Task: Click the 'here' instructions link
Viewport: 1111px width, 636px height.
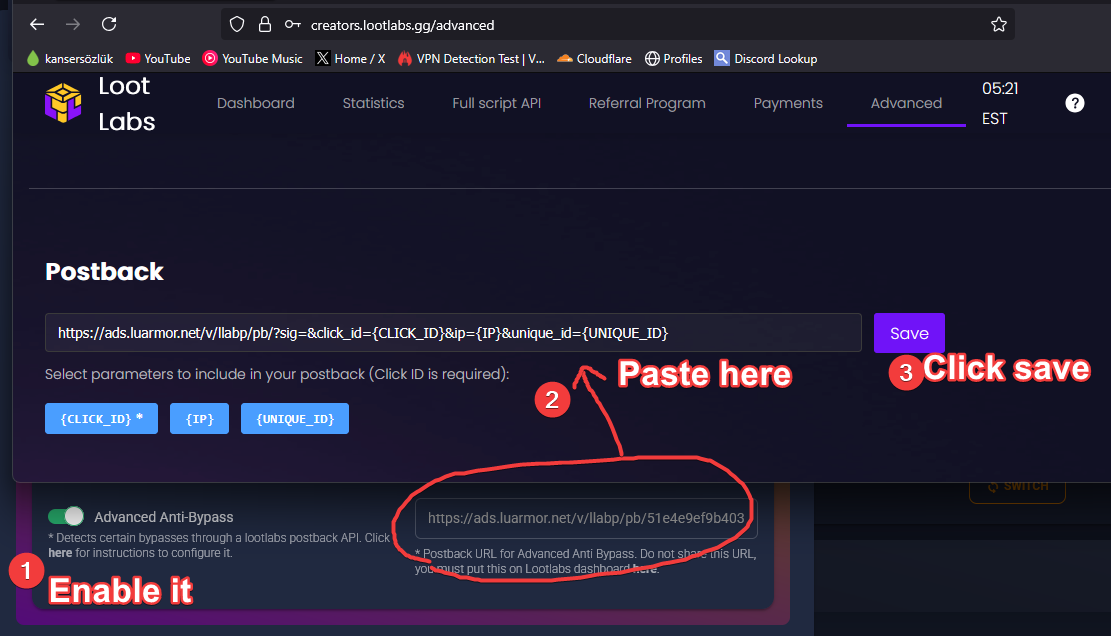Action: [x=60, y=553]
